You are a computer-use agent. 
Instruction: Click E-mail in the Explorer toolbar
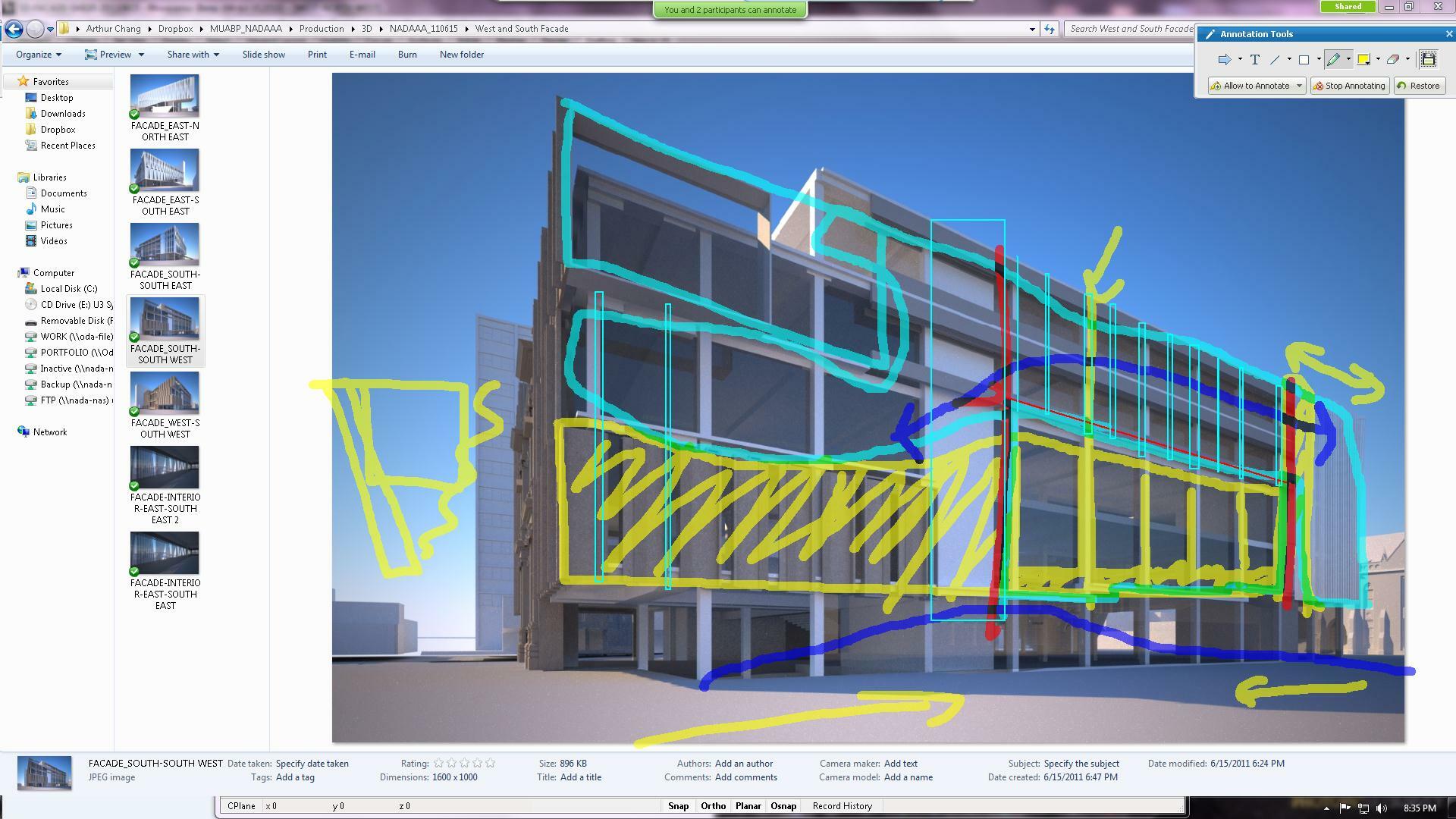click(362, 55)
